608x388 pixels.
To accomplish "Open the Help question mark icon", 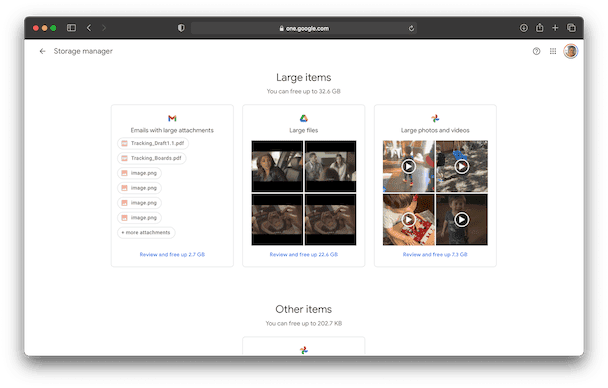I will [536, 51].
